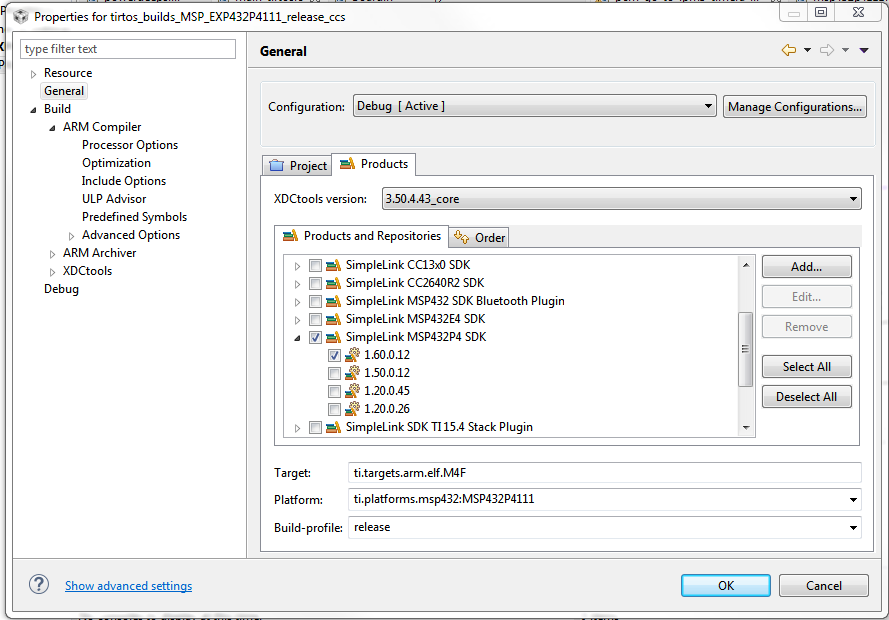Select Debug in the settings tree
This screenshot has width=889, height=620.
click(x=61, y=289)
